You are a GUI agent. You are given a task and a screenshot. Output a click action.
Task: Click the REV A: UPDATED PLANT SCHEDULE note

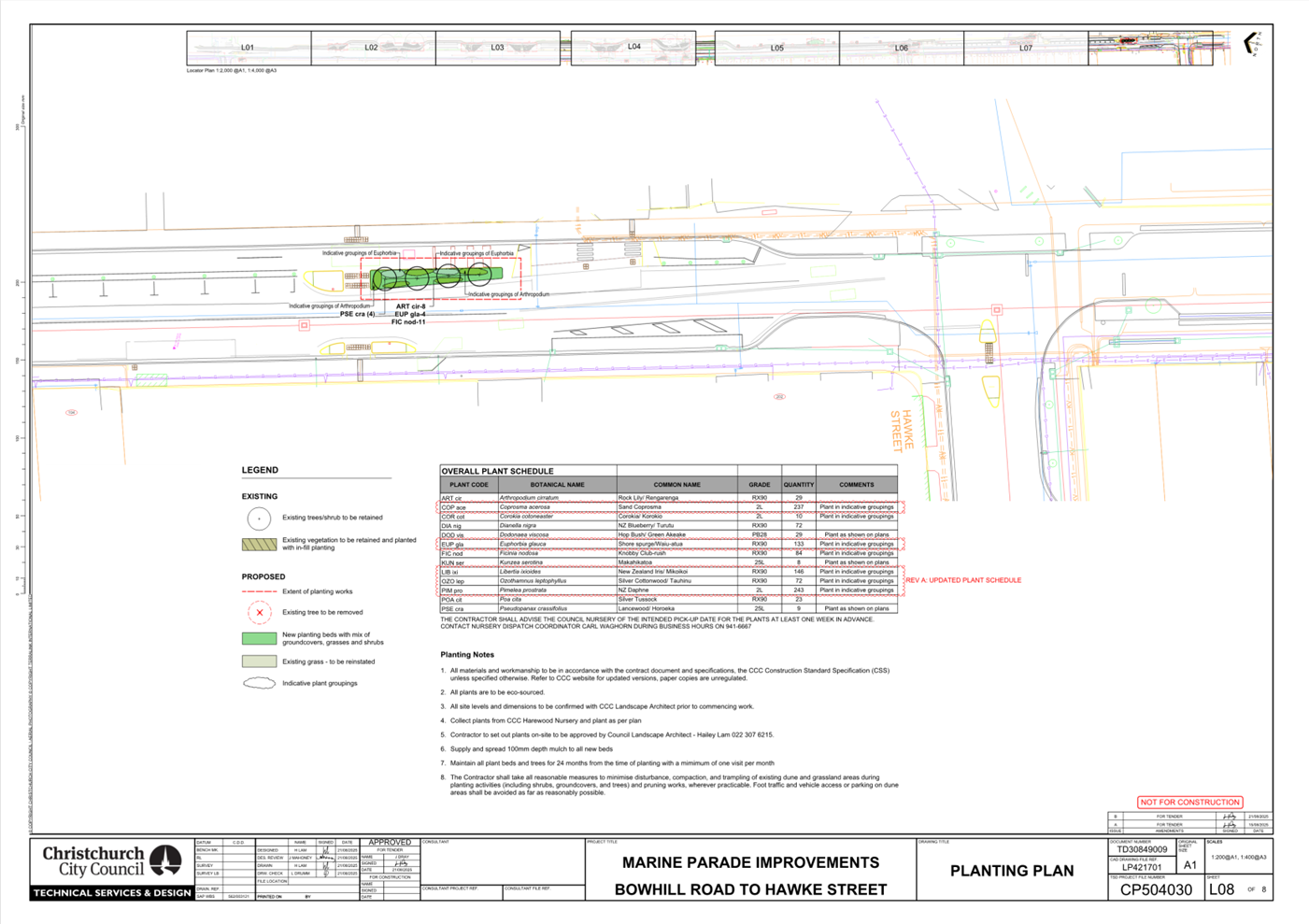click(x=962, y=580)
